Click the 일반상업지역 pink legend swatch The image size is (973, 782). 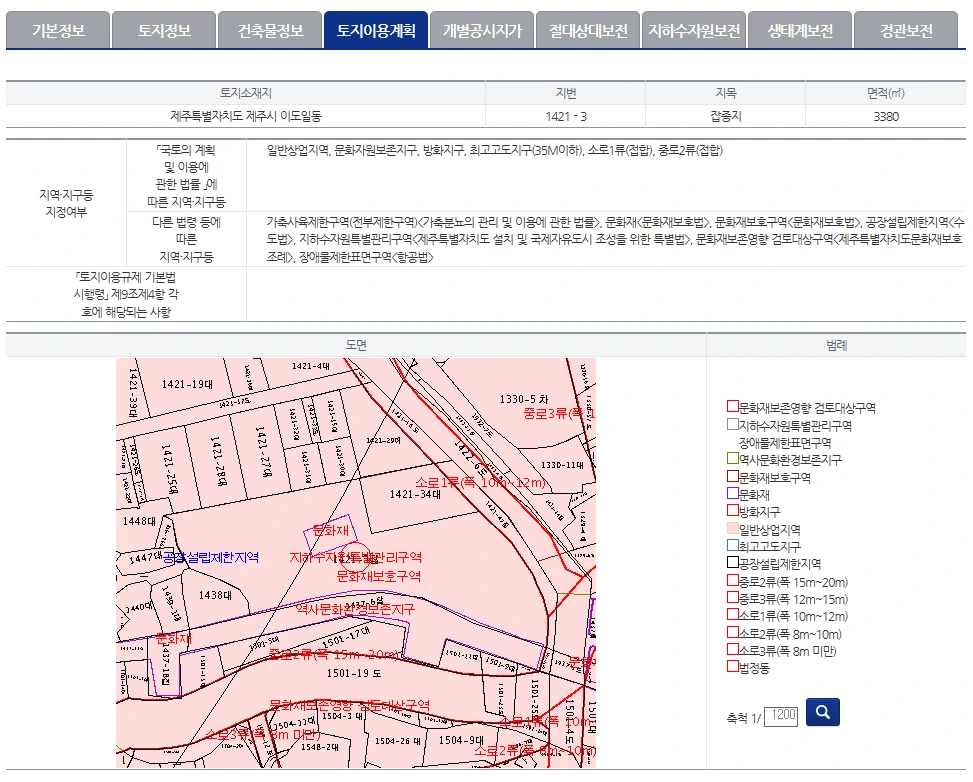point(732,527)
